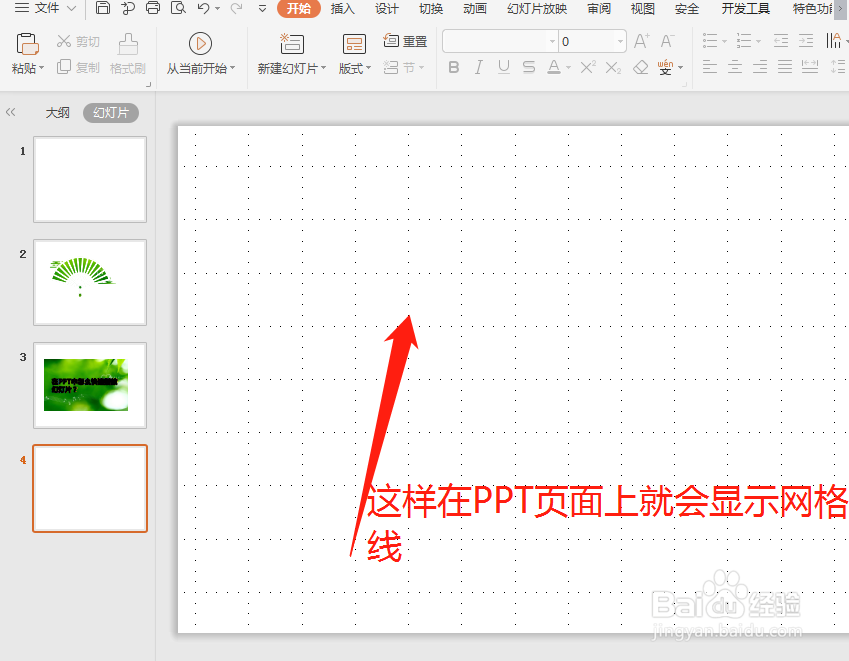This screenshot has height=661, width=849.
Task: Toggle bold formatting
Action: 453,67
